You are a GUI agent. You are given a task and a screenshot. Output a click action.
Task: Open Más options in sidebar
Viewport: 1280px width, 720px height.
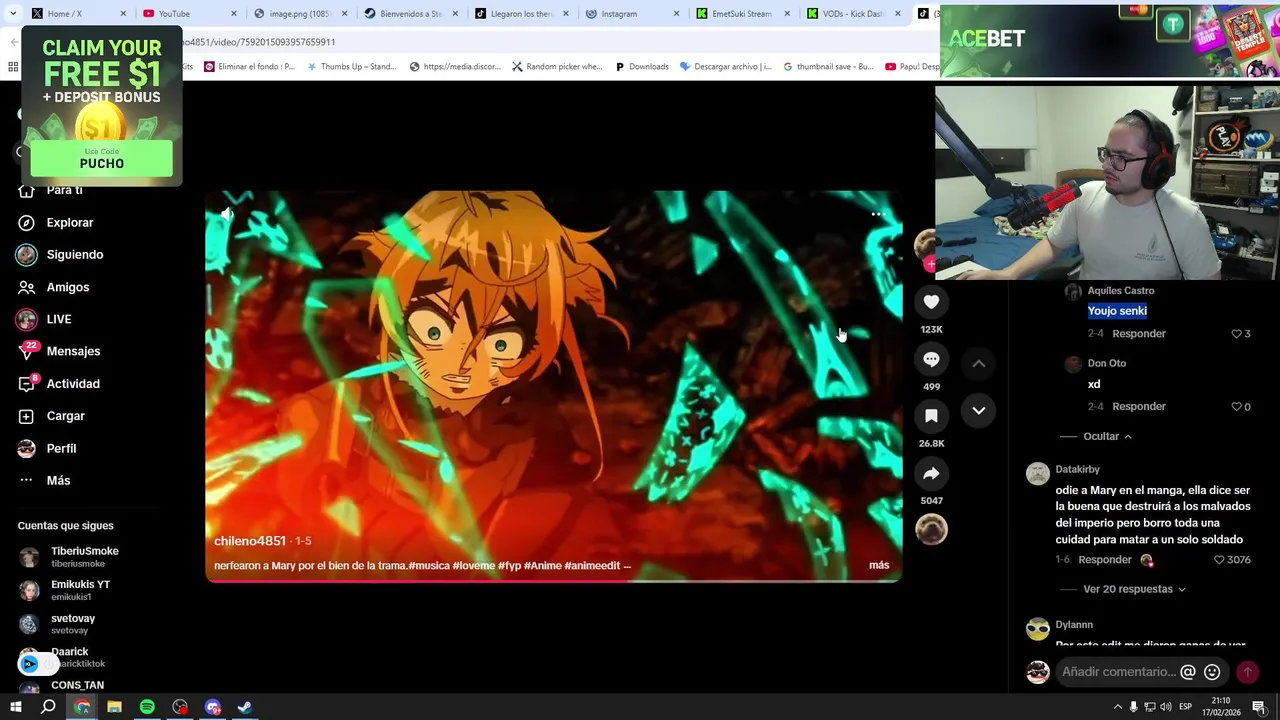pyautogui.click(x=58, y=481)
